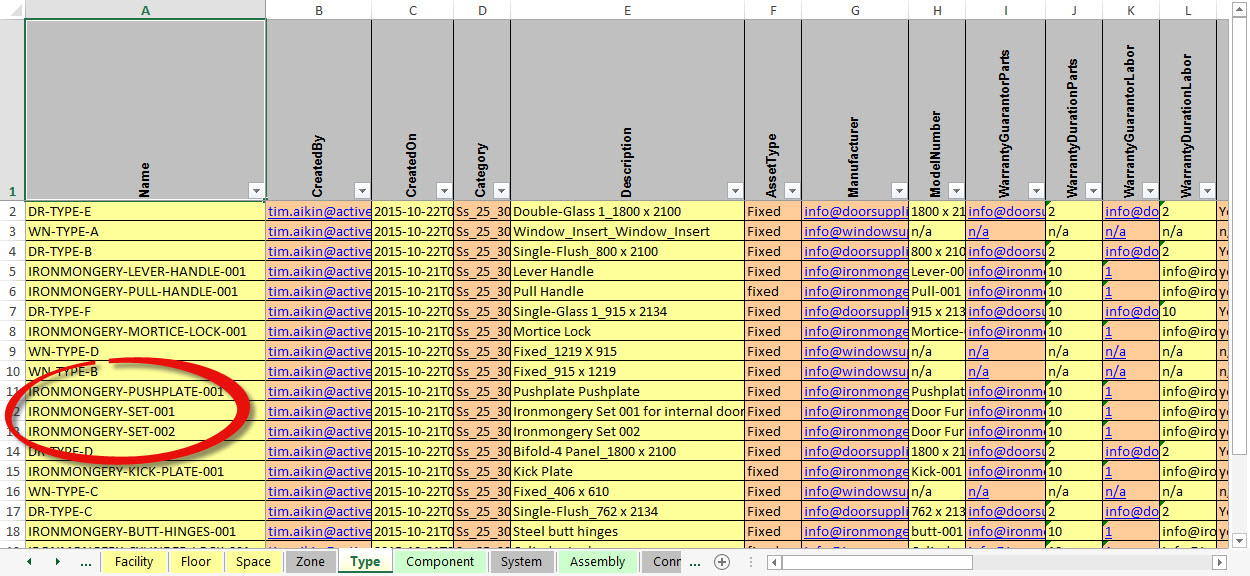Go to the System sheet tab
Image resolution: width=1250 pixels, height=576 pixels.
coord(521,562)
